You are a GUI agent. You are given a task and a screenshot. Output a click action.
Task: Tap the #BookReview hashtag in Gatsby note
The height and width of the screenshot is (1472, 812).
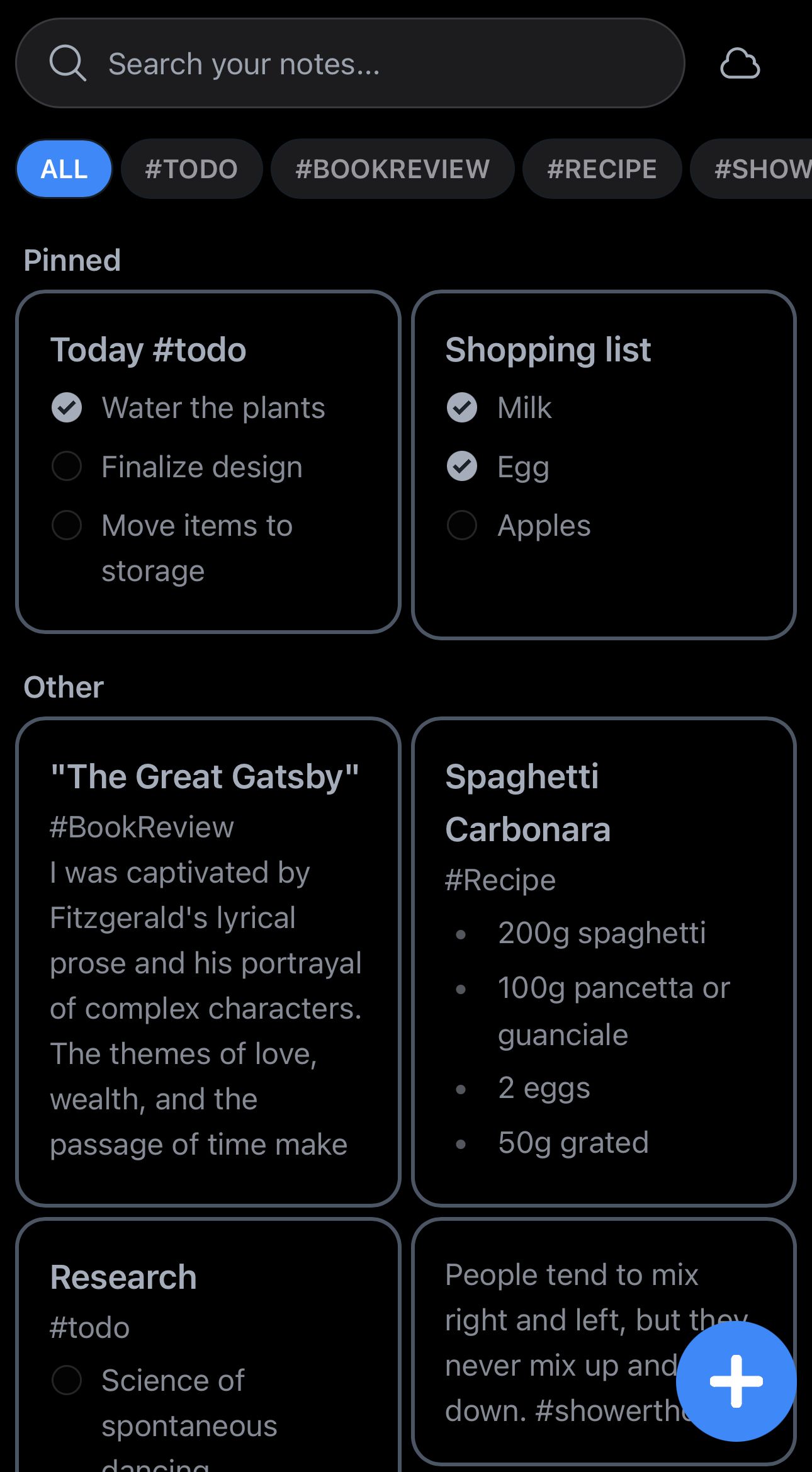coord(142,827)
